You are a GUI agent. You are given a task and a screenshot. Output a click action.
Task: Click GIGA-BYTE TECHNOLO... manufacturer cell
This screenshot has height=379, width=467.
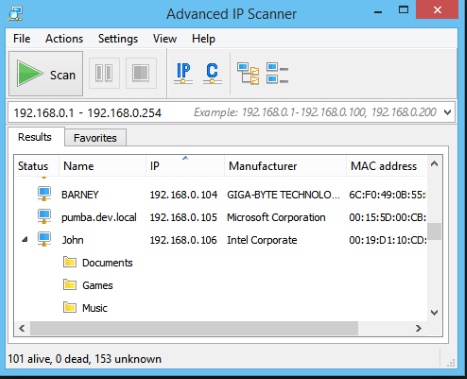pos(284,195)
